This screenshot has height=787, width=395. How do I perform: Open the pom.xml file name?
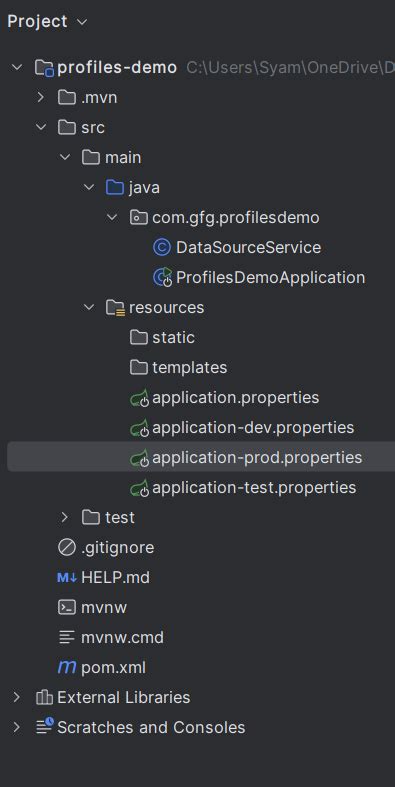[x=113, y=668]
